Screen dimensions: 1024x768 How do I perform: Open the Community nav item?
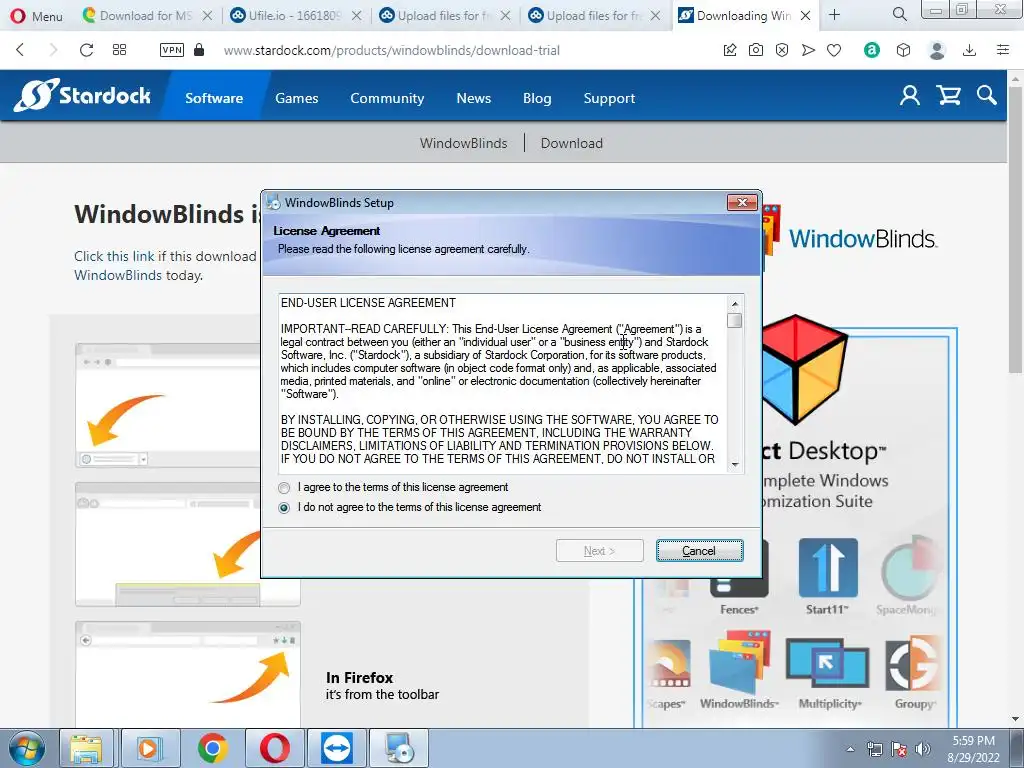(x=387, y=98)
